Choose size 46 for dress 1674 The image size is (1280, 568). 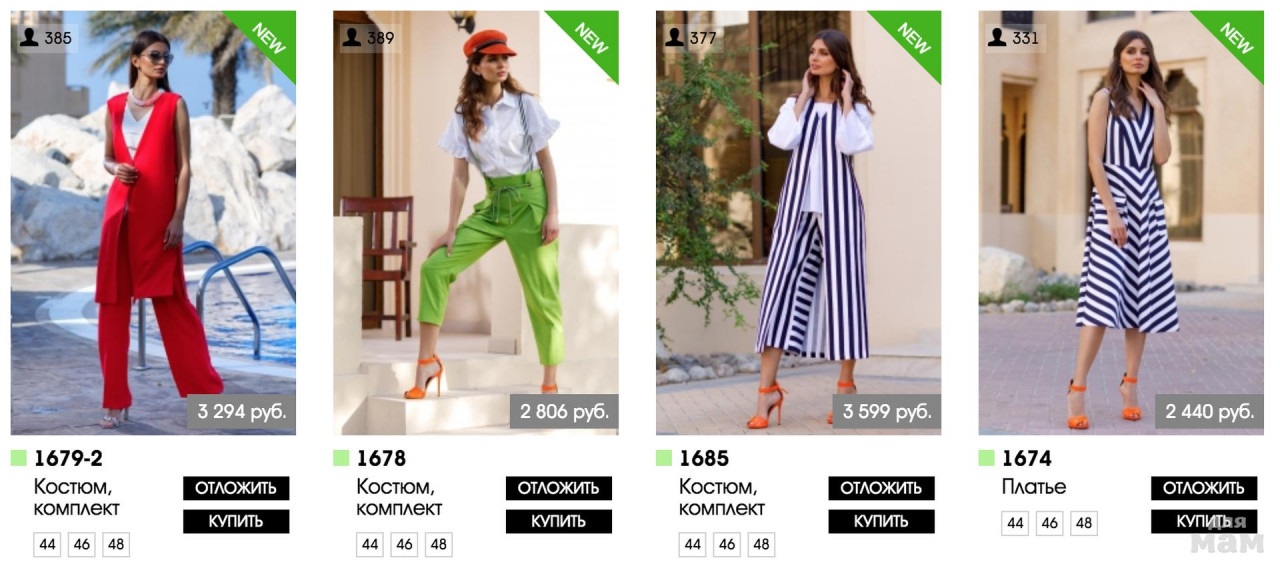coord(1049,523)
